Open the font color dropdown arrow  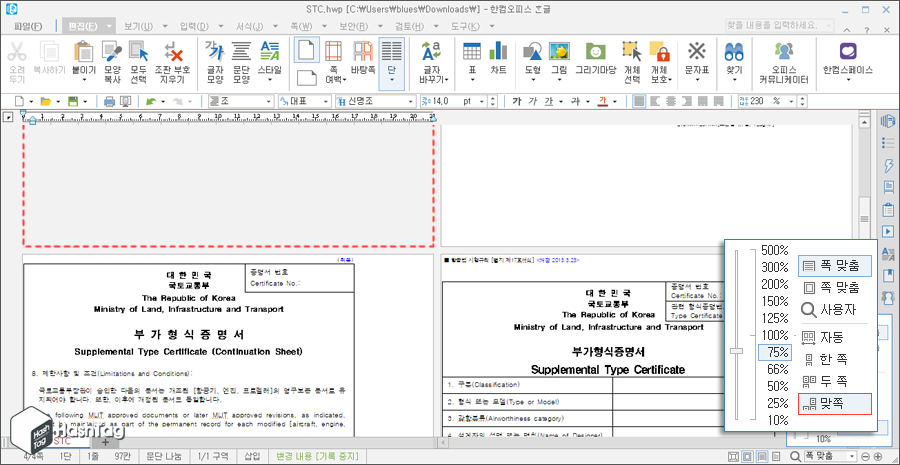(x=615, y=101)
